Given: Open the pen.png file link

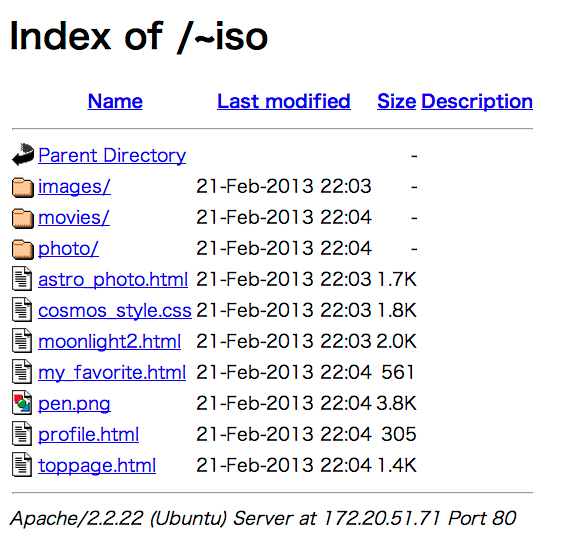Looking at the screenshot, I should click(x=74, y=403).
